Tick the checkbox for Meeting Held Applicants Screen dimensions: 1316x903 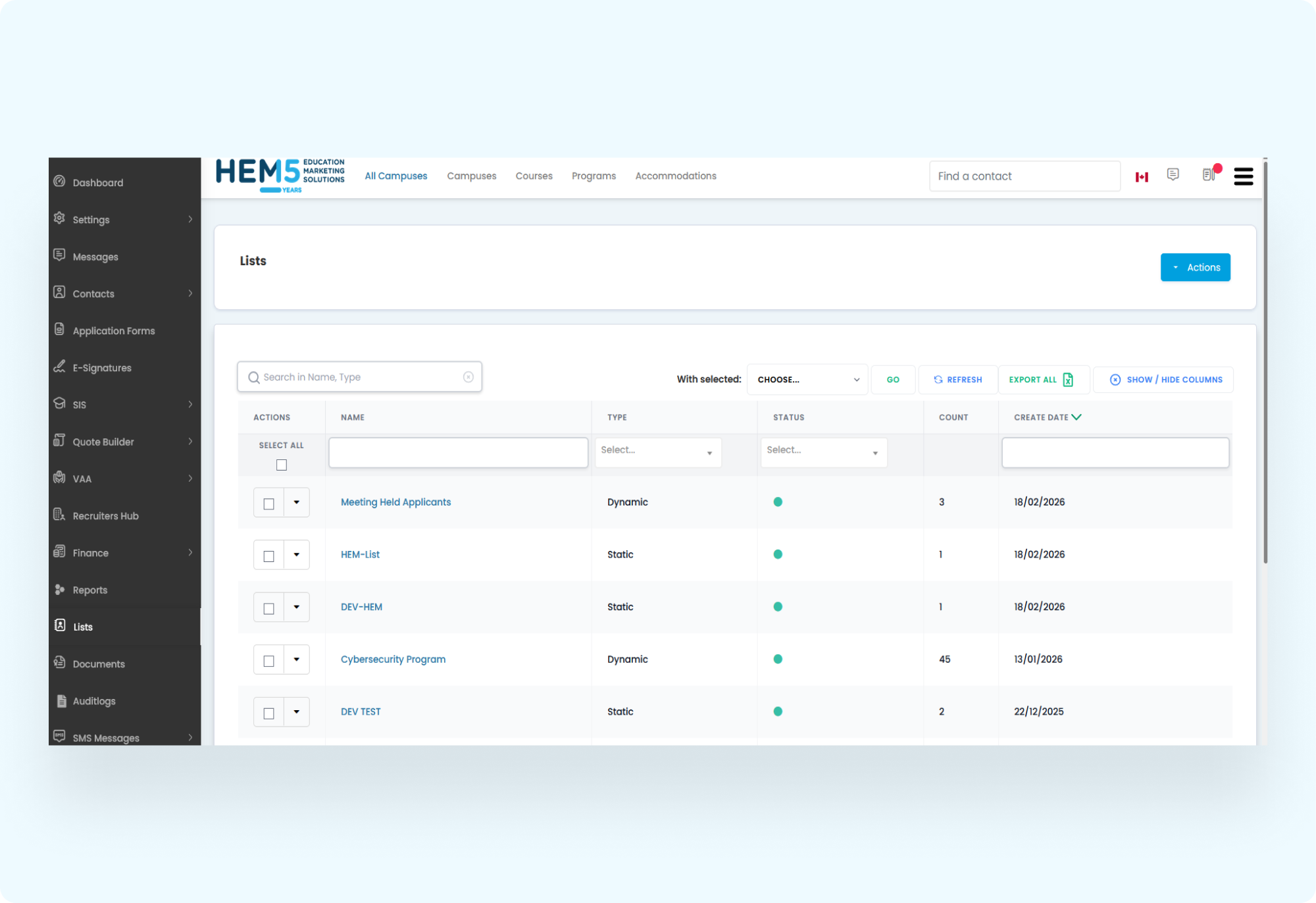tap(268, 503)
